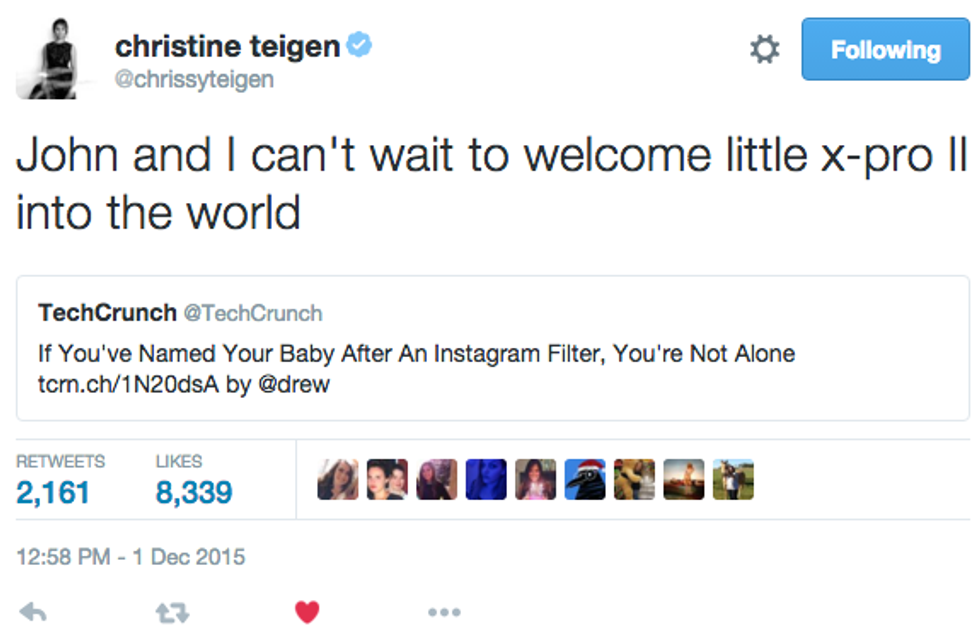Click the crow with Santa hat avatar
Screen dimensions: 980x641
point(584,480)
